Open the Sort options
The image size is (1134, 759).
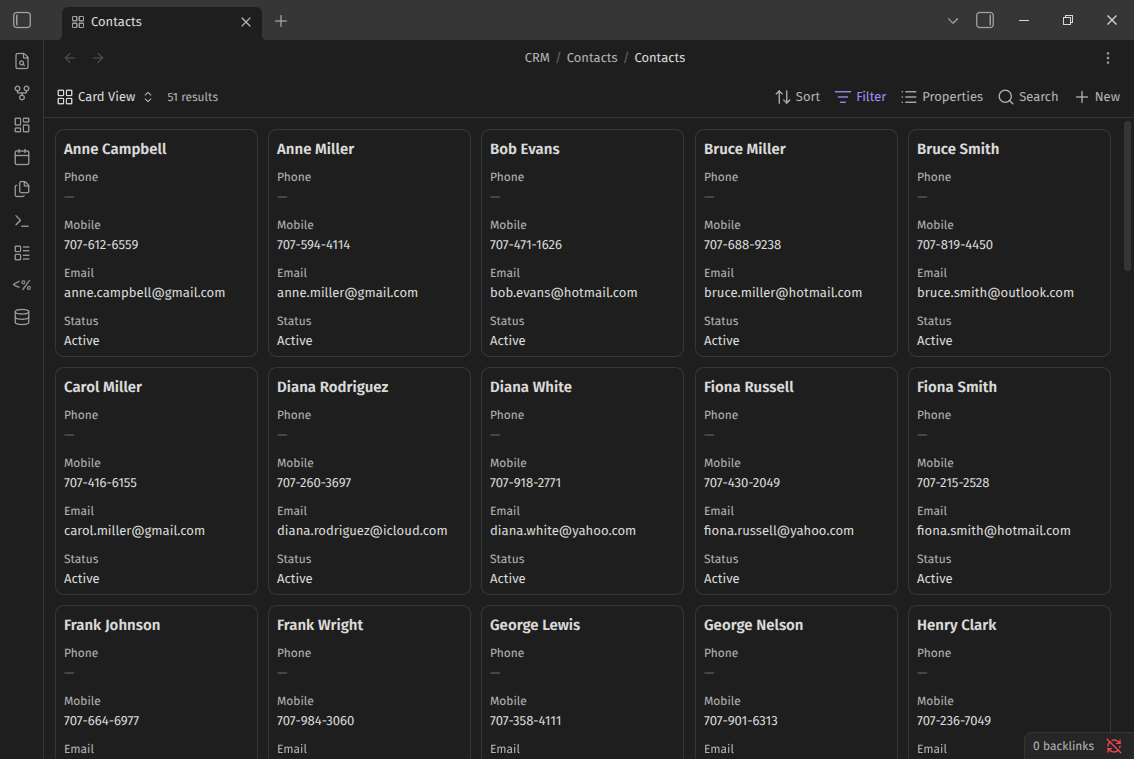(x=797, y=97)
